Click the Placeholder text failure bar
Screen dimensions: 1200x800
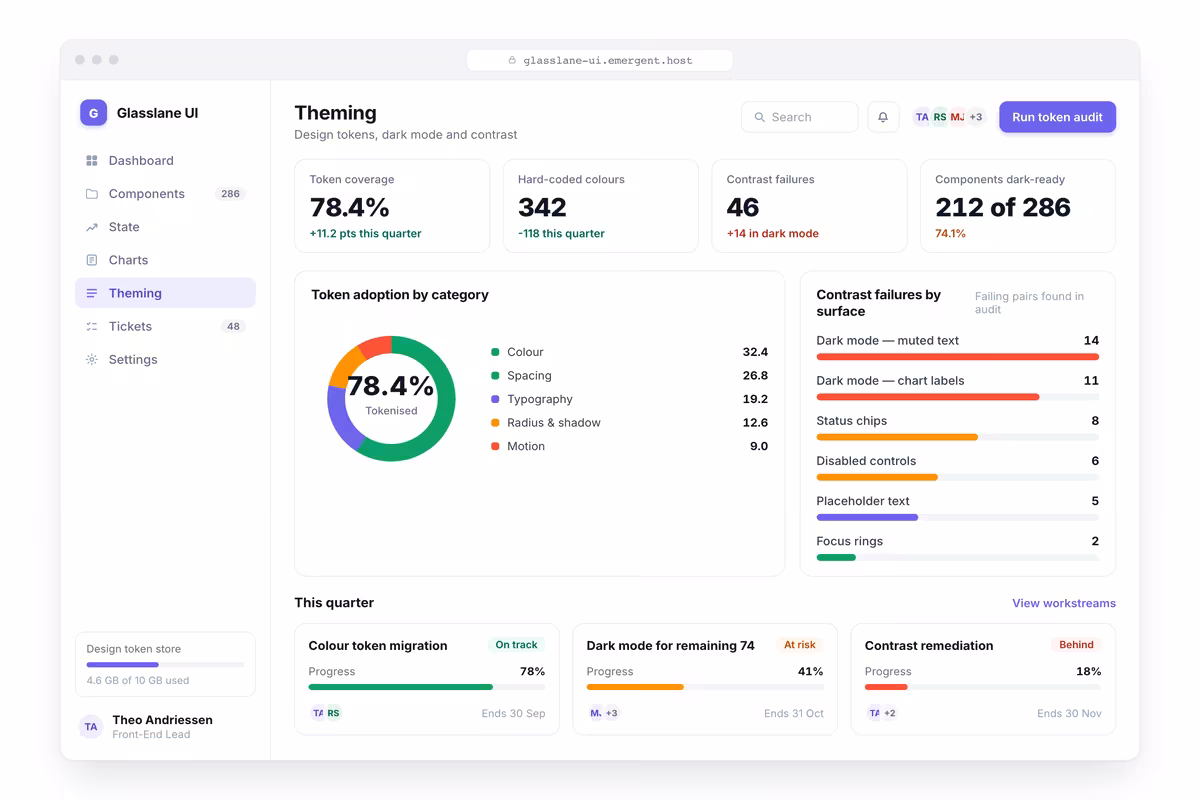pyautogui.click(x=958, y=517)
